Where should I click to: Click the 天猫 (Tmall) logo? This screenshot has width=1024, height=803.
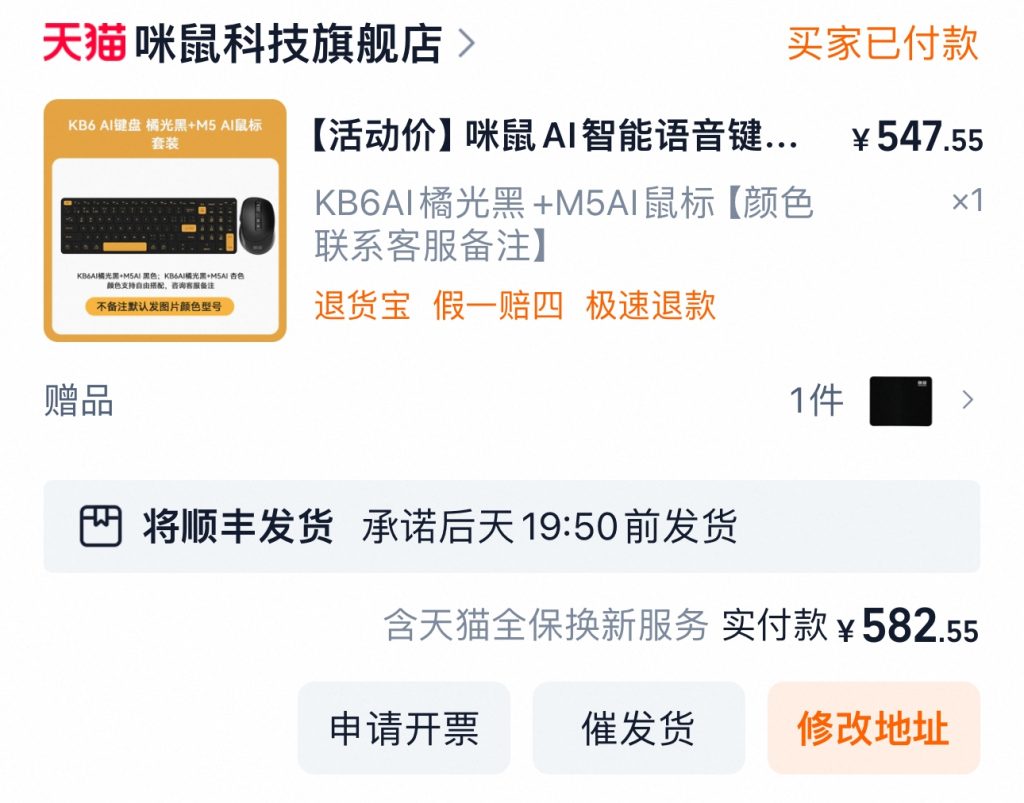(85, 42)
